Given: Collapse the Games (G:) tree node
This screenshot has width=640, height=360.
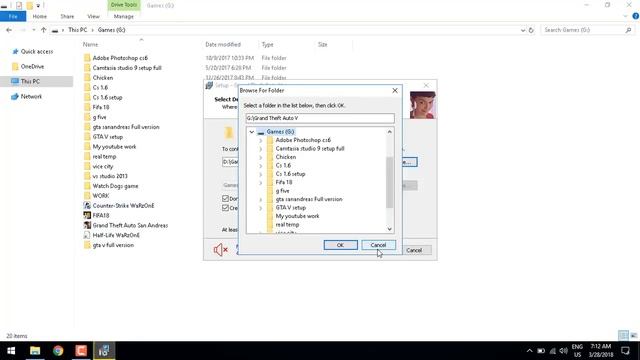Looking at the screenshot, I should pos(252,132).
